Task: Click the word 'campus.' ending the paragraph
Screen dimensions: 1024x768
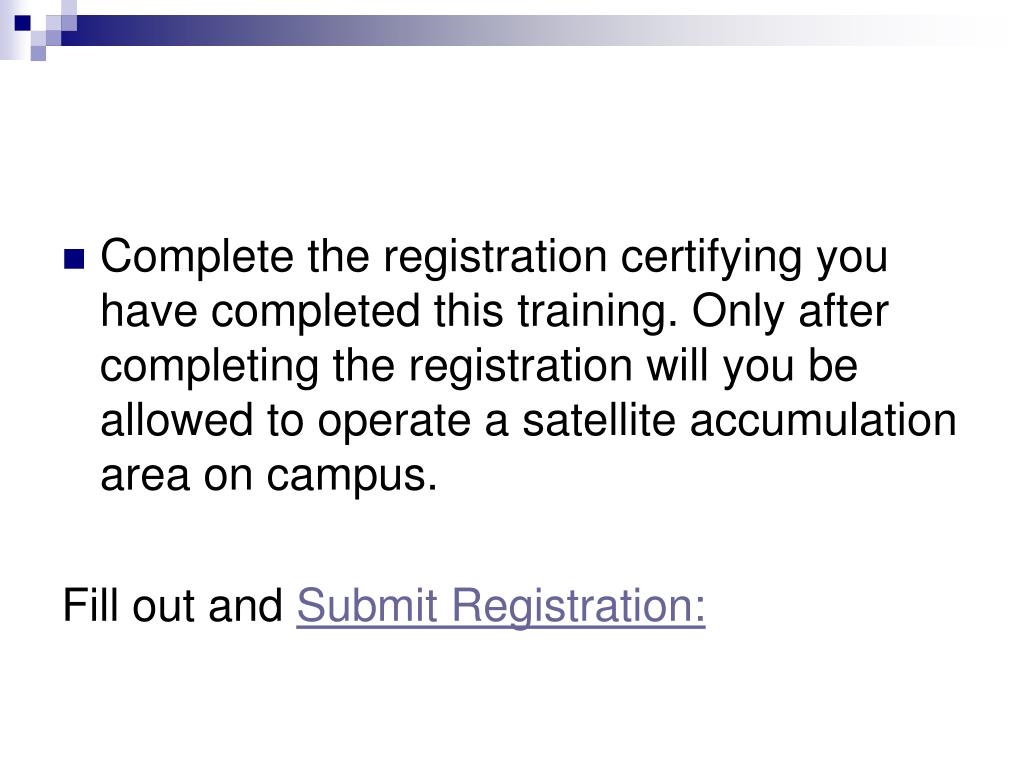Action: tap(351, 475)
